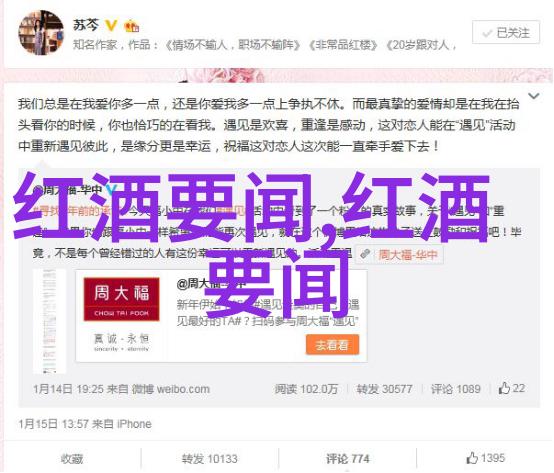
Task: Click the link icon before 周大福-华中
Action: pyautogui.click(x=365, y=254)
